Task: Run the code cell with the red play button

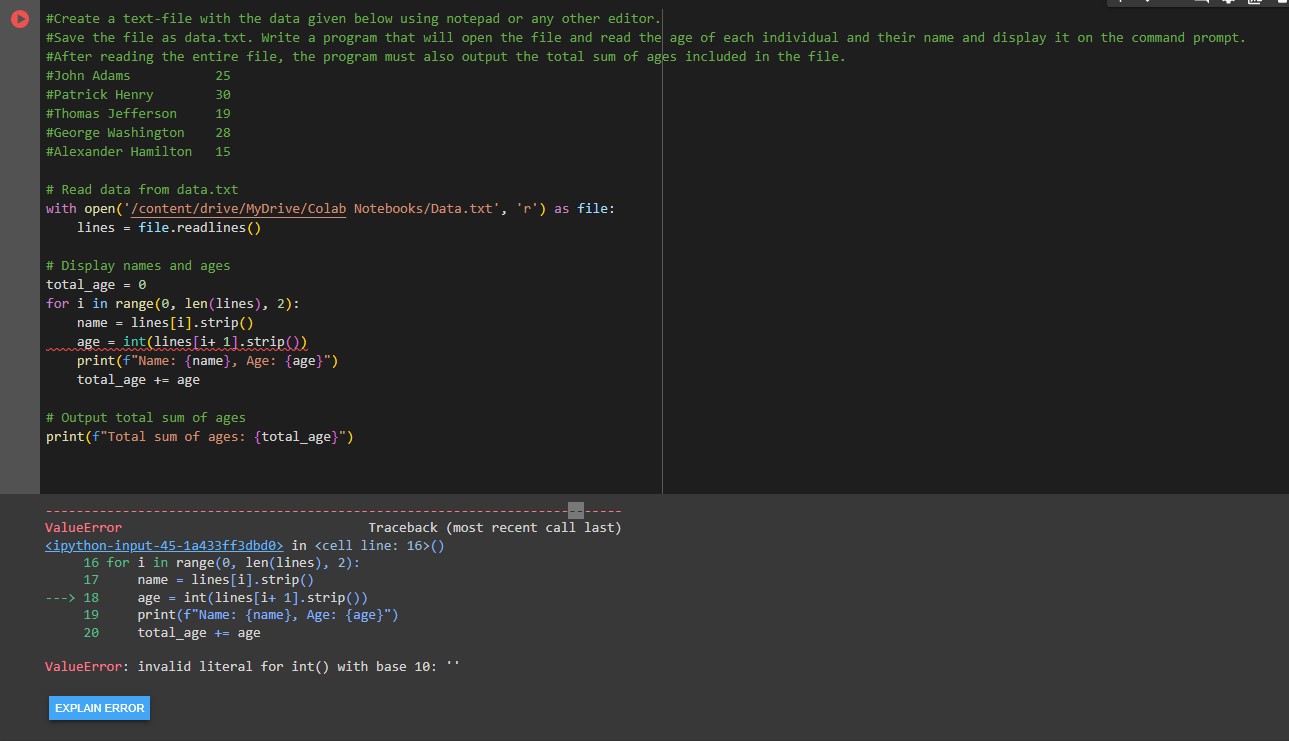Action: [20, 19]
